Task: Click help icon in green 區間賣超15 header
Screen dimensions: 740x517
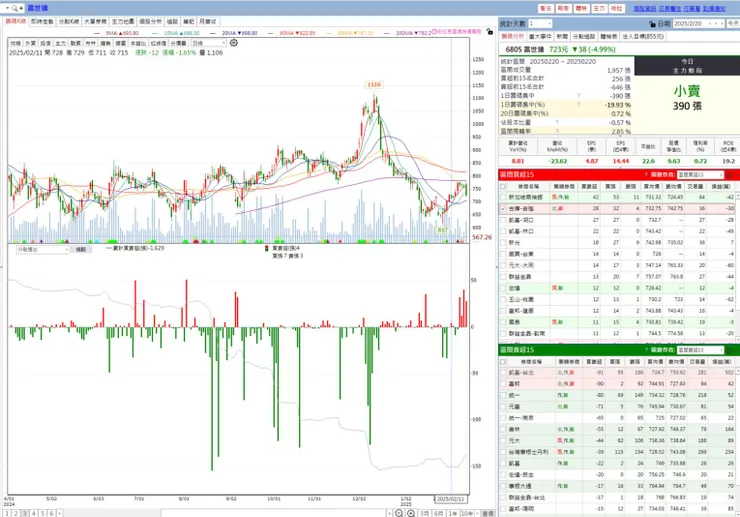Action: [646, 350]
